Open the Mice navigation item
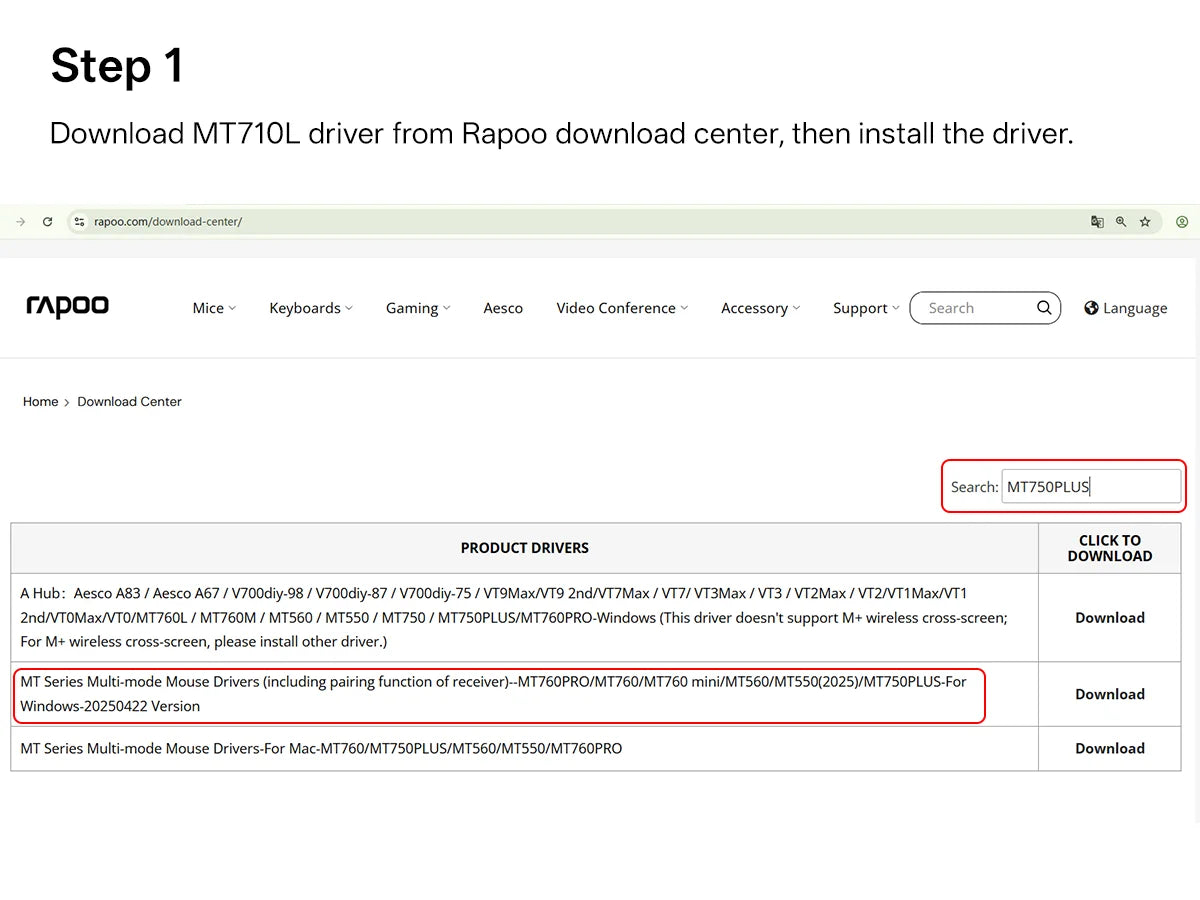 pos(208,308)
